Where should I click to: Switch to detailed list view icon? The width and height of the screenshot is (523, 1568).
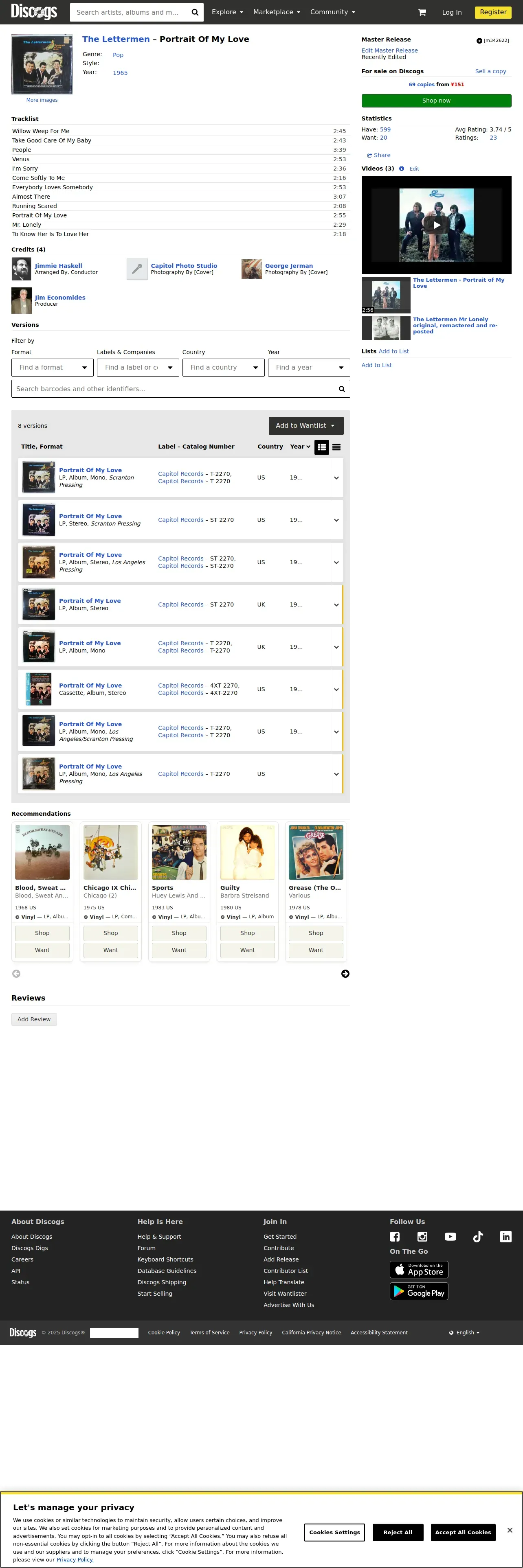coord(321,447)
